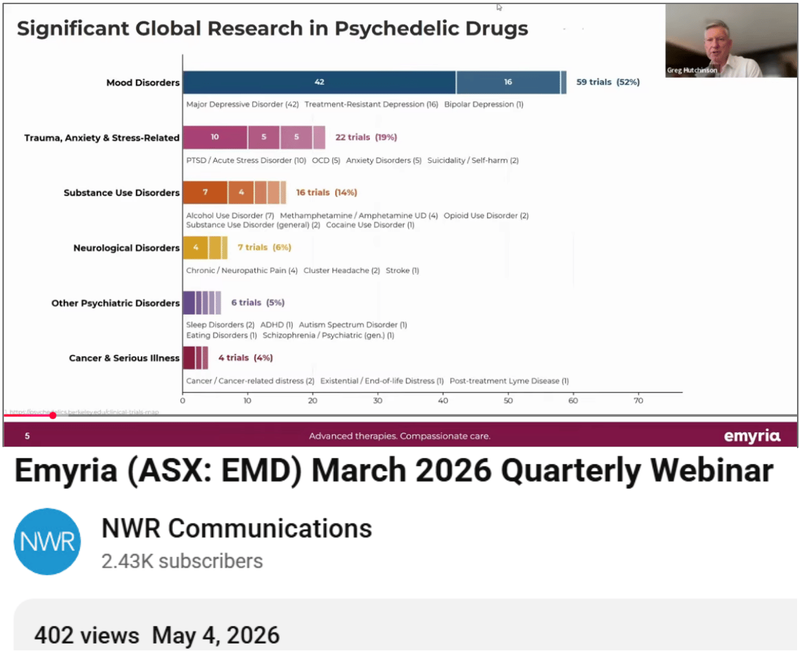Image resolution: width=800 pixels, height=652 pixels.
Task: Click 'Cluster Headache (2)' legend text
Action: (342, 270)
